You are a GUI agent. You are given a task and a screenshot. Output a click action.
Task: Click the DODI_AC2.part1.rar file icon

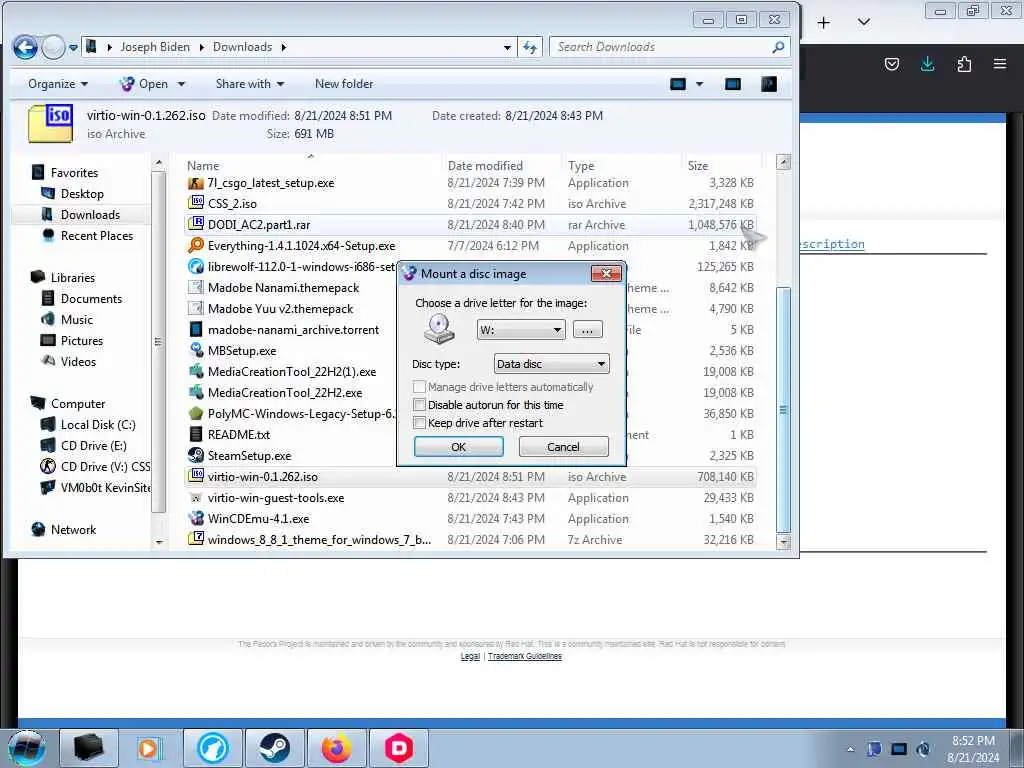point(195,224)
